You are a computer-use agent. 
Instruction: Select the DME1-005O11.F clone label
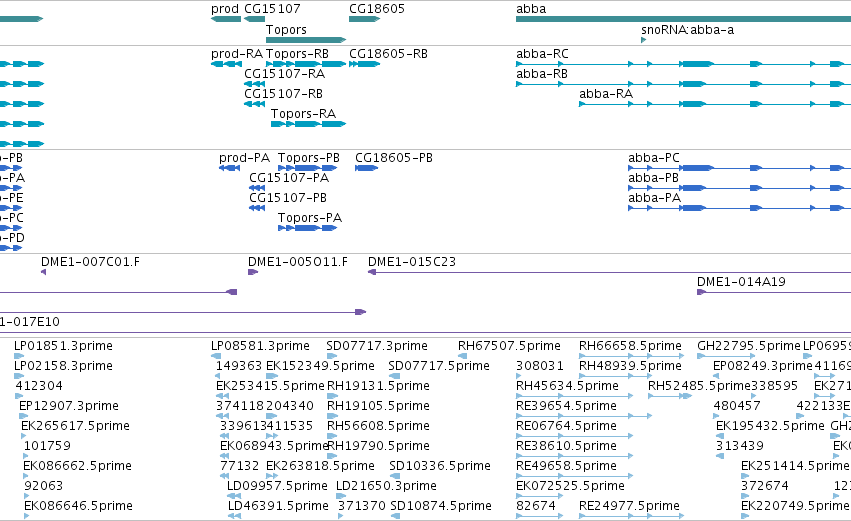[x=298, y=262]
